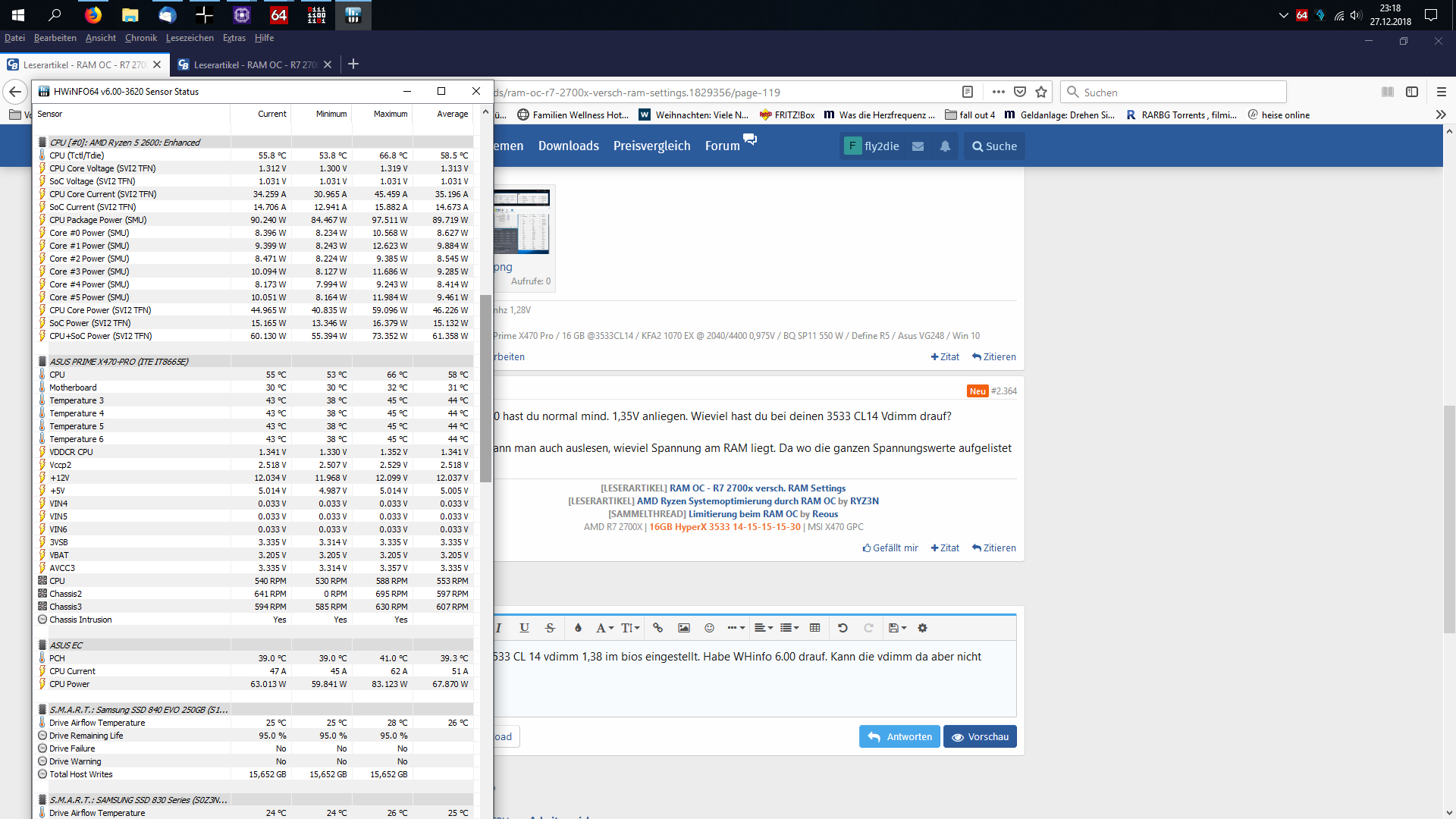This screenshot has height=819, width=1456.
Task: Open Windows taskbar search
Action: pos(55,15)
